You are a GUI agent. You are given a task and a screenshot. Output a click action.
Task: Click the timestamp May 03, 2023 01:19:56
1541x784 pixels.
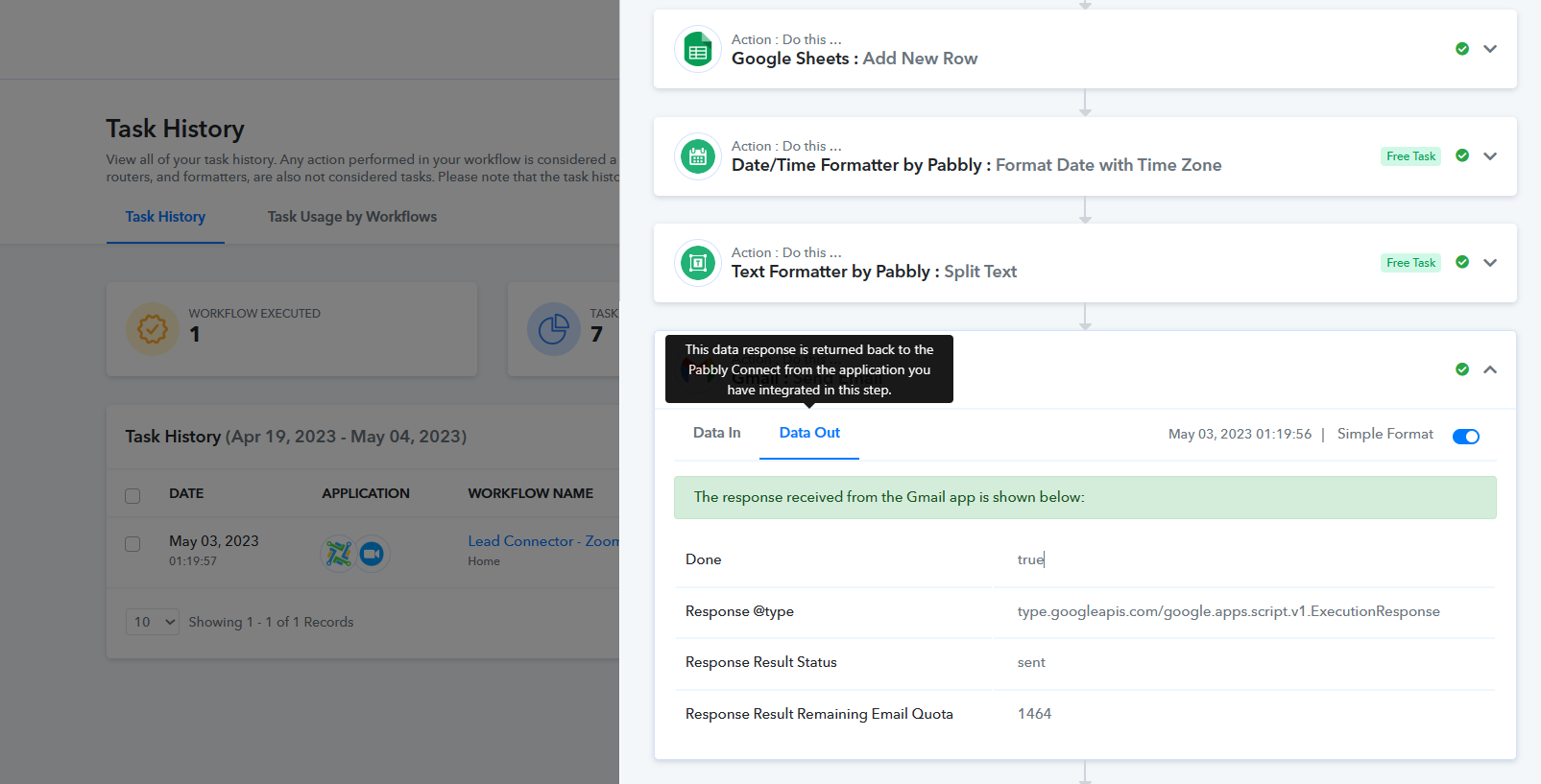coord(1240,434)
